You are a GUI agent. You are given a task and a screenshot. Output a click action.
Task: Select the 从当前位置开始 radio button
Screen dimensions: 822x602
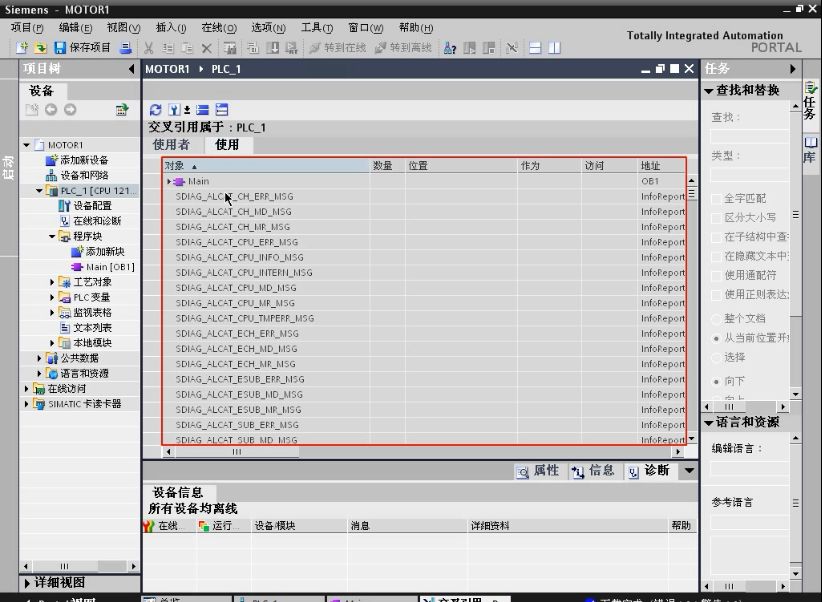click(x=716, y=338)
